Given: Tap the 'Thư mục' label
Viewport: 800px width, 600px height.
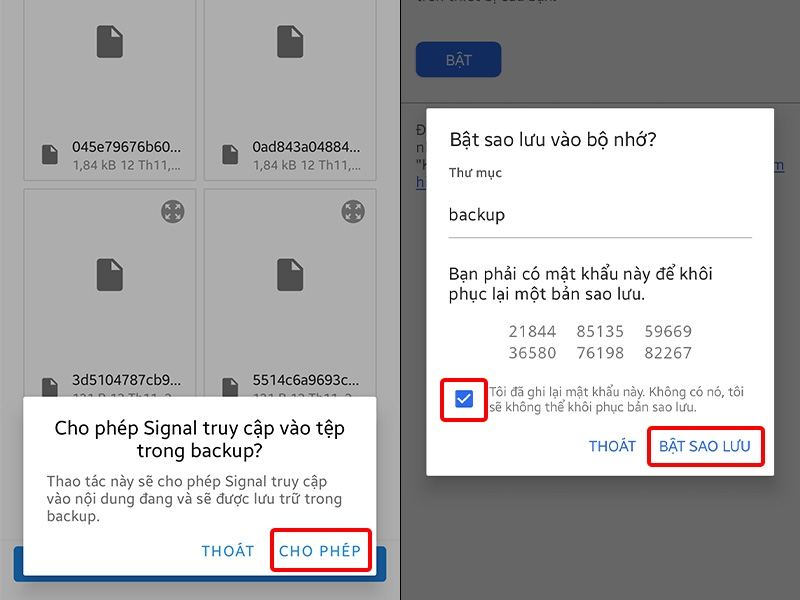Looking at the screenshot, I should coord(475,173).
